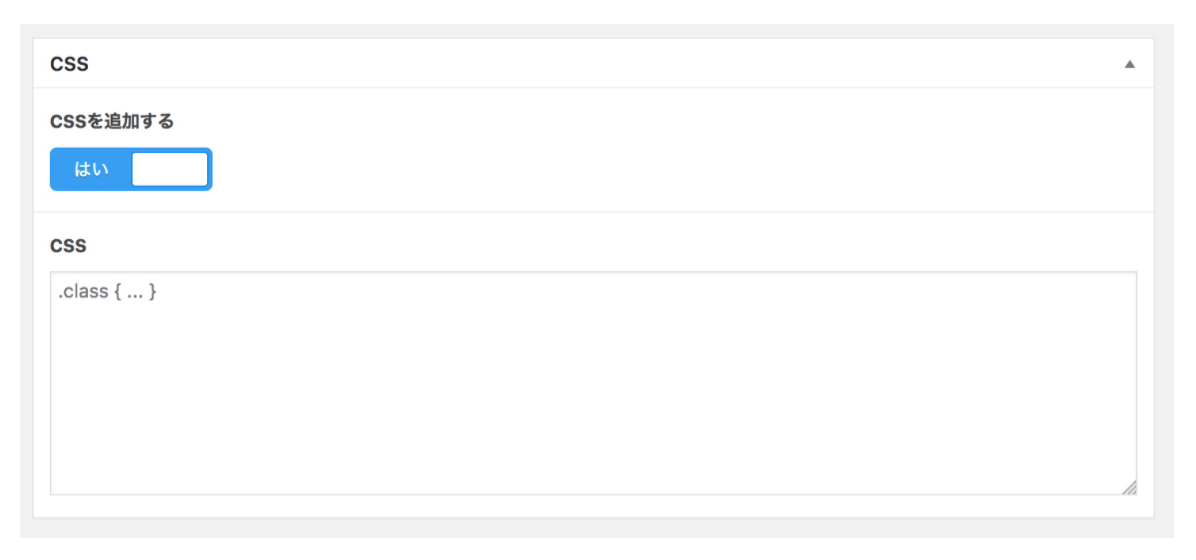Hide the CSS metabox contents via header arrow
This screenshot has height=560, width=1196.
(x=1130, y=64)
